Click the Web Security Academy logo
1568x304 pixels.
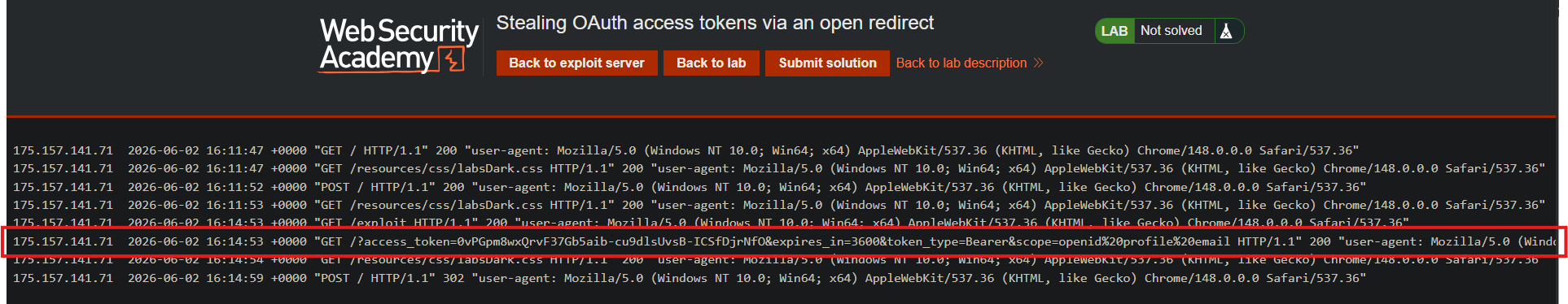[399, 46]
